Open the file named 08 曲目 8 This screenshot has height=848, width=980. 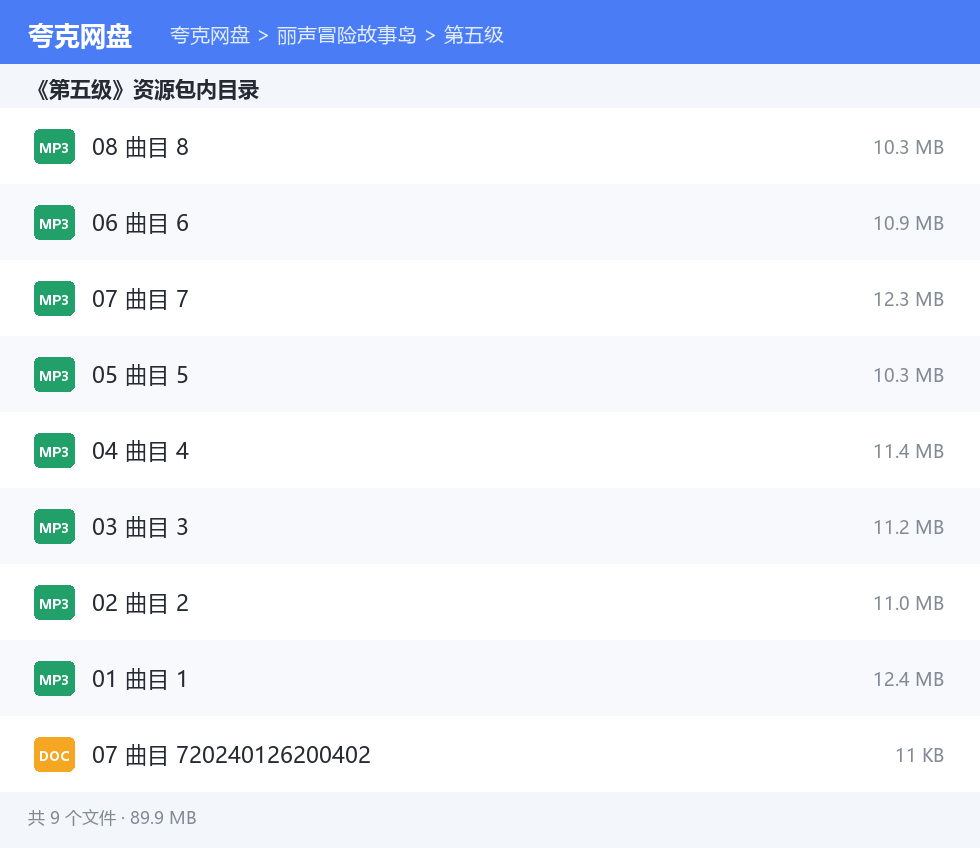click(140, 147)
